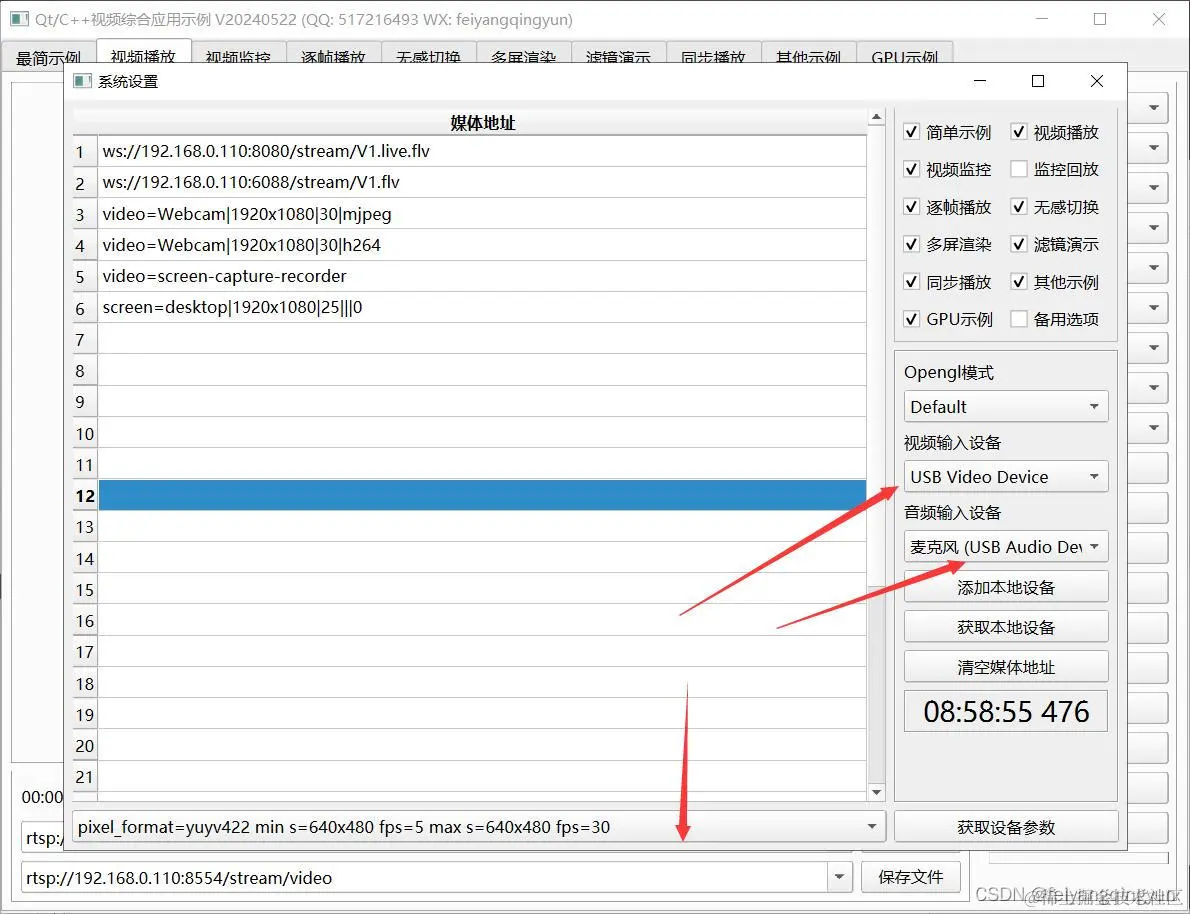Open the 麦克风 audio input dropdown

pos(1006,547)
